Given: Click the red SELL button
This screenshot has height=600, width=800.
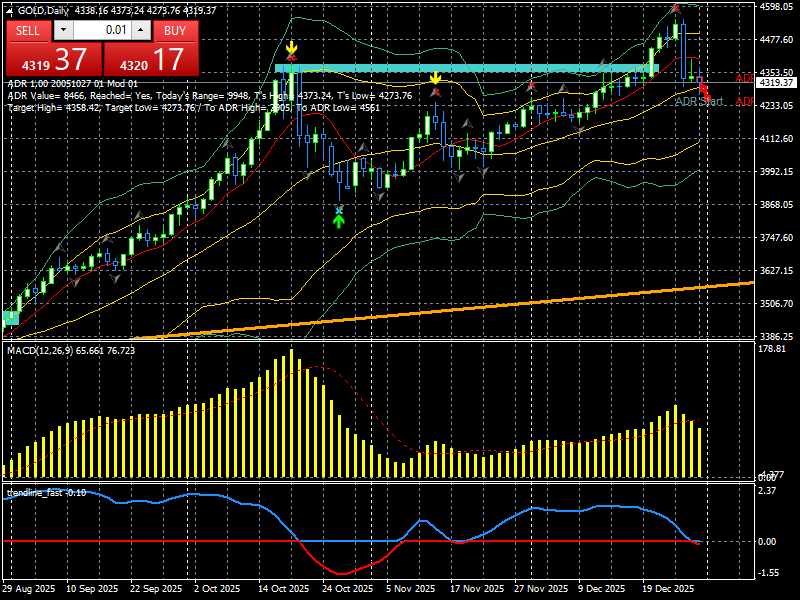Looking at the screenshot, I should pyautogui.click(x=29, y=31).
